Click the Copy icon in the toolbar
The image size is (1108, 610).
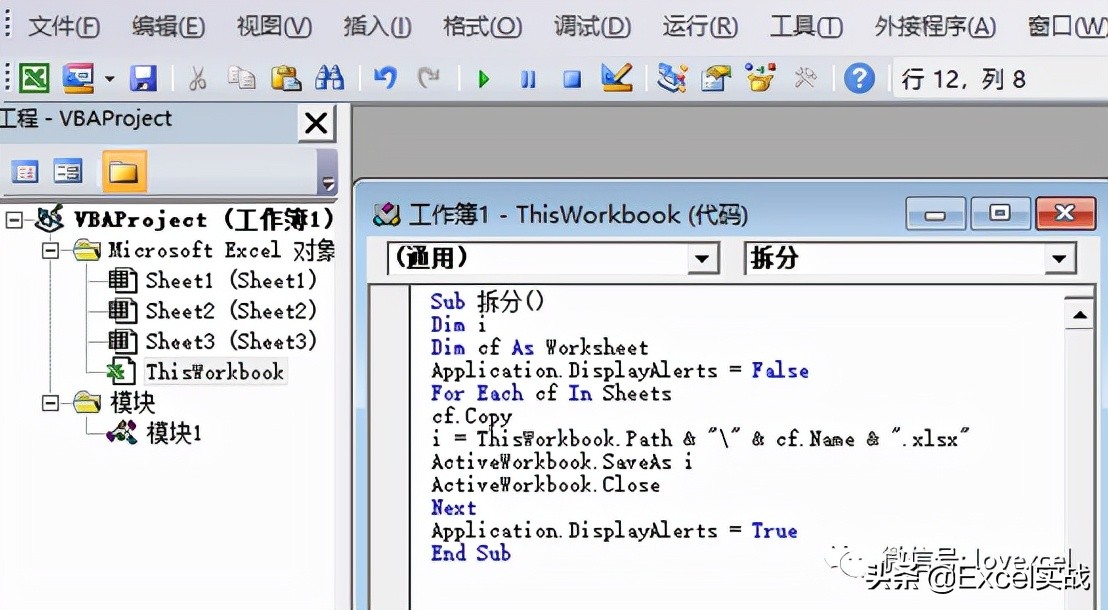tap(242, 78)
